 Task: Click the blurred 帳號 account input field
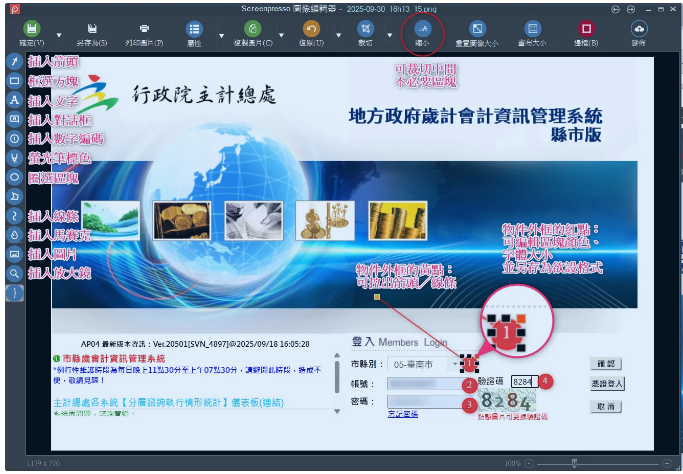click(426, 384)
